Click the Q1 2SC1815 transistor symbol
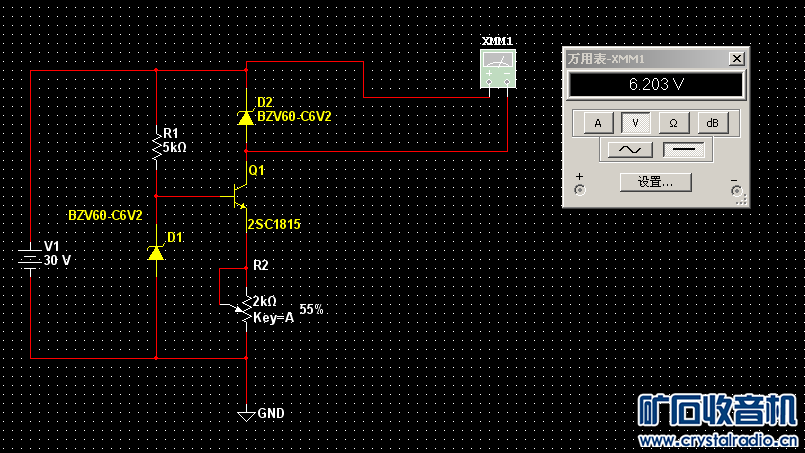This screenshot has width=805, height=453. tap(238, 196)
